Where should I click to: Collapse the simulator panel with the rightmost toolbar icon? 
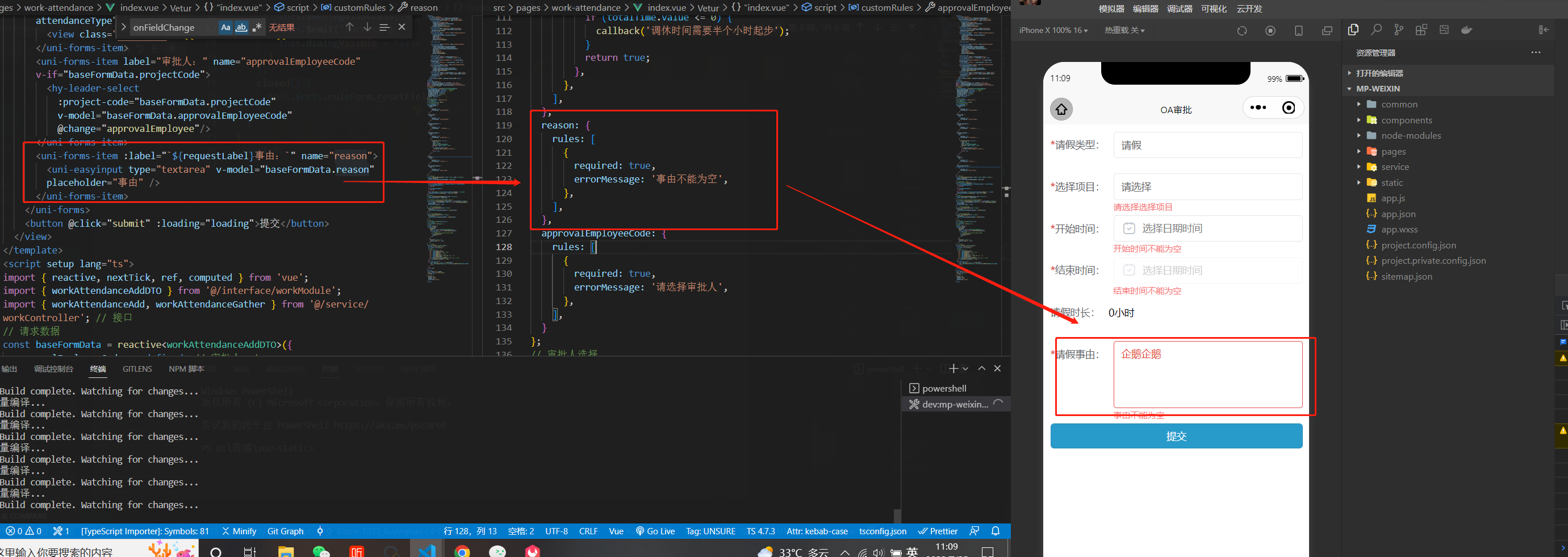pyautogui.click(x=1545, y=30)
